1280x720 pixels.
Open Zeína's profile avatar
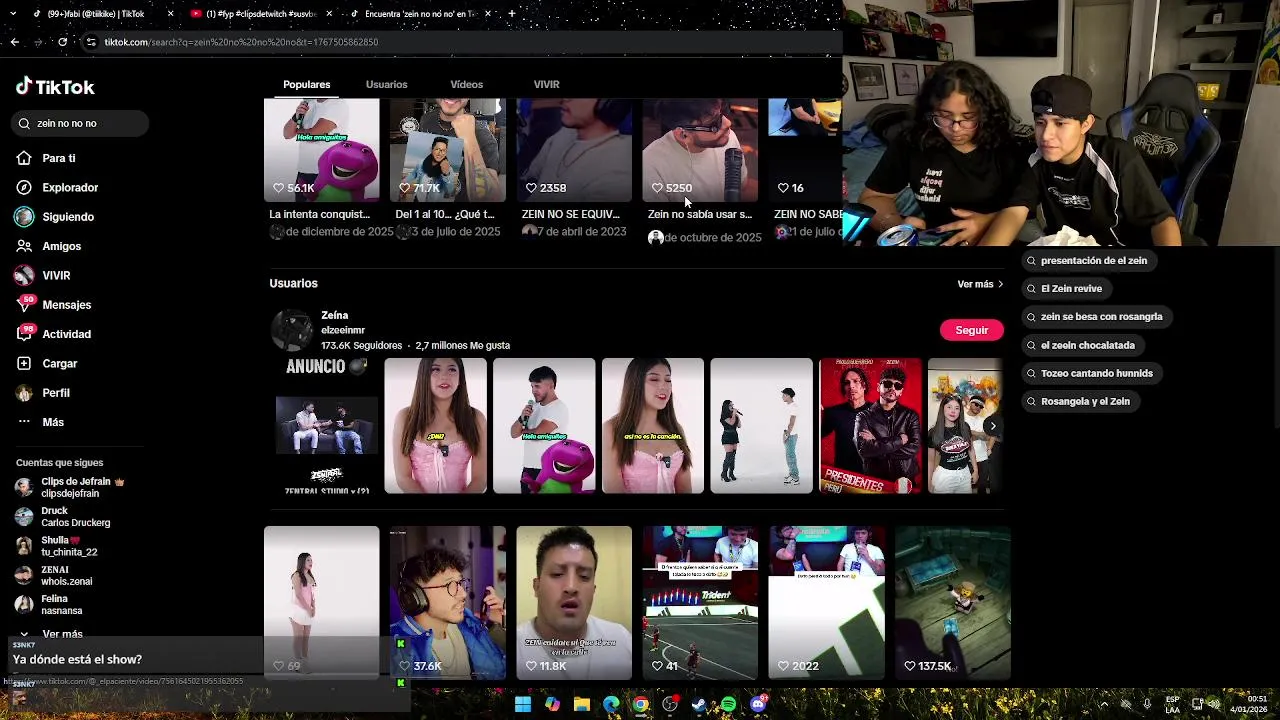pyautogui.click(x=292, y=330)
